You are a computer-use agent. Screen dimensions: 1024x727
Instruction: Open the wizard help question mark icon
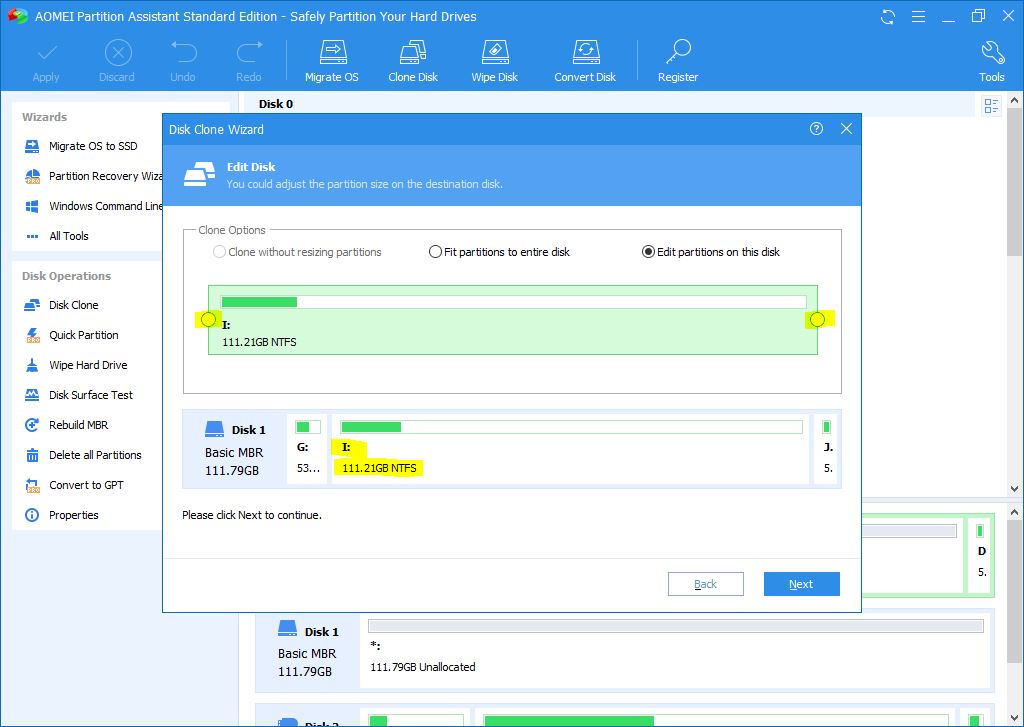click(x=817, y=129)
